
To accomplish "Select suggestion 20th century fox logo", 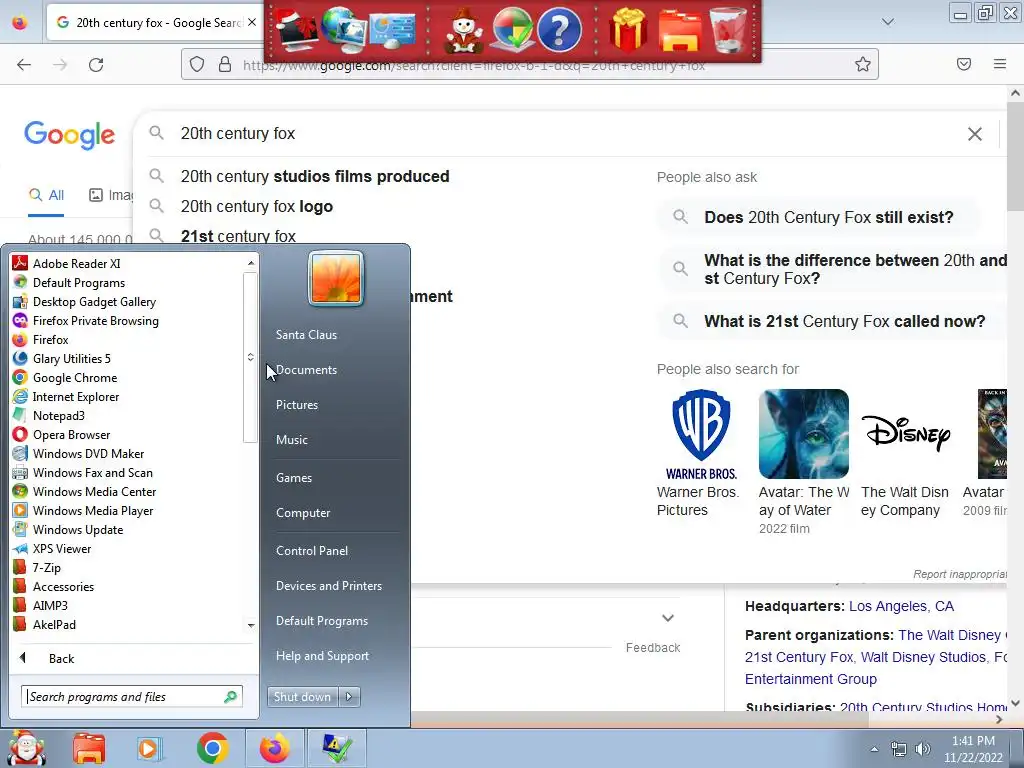I will pyautogui.click(x=257, y=206).
